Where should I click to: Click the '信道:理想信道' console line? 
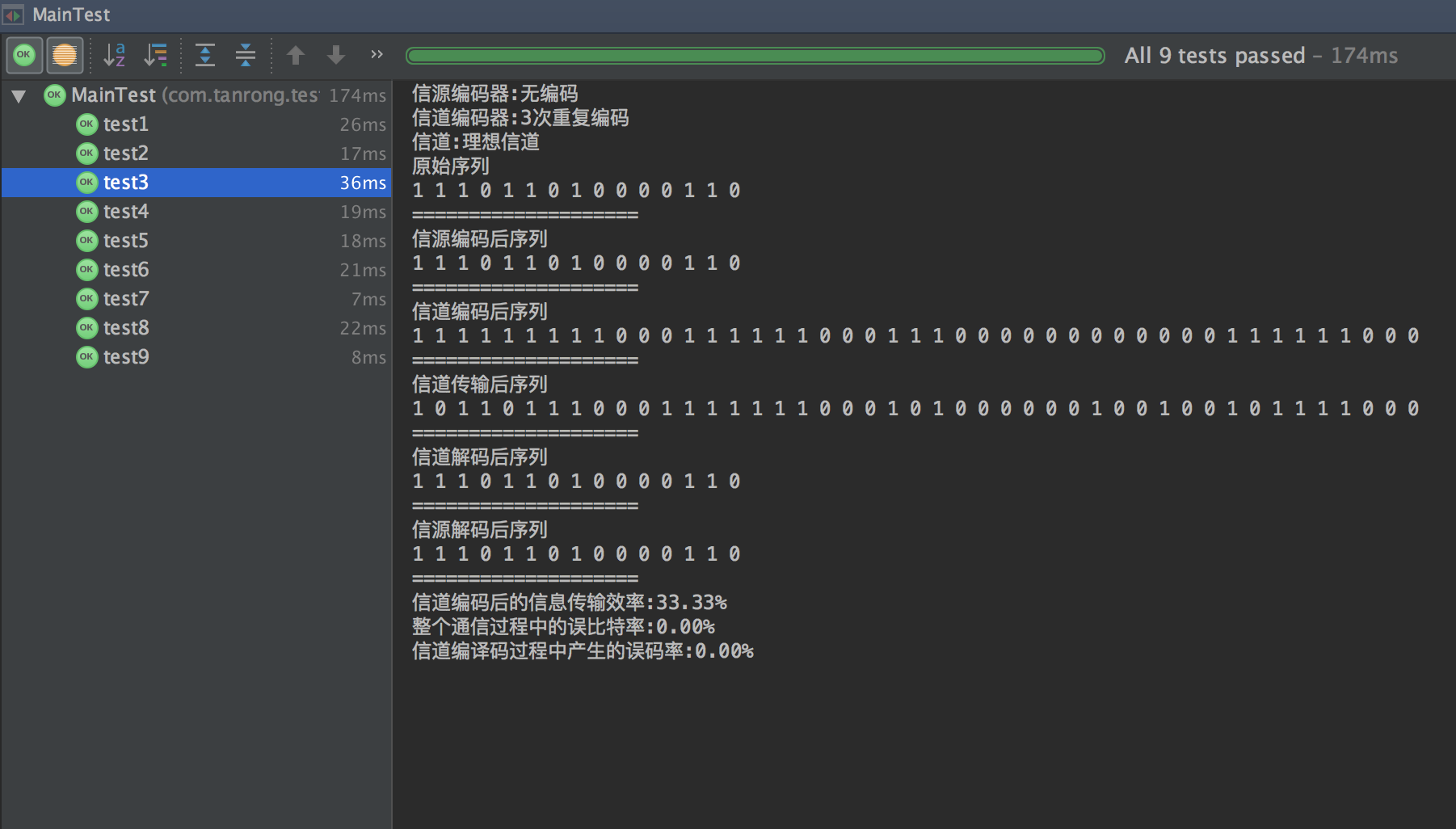475,142
